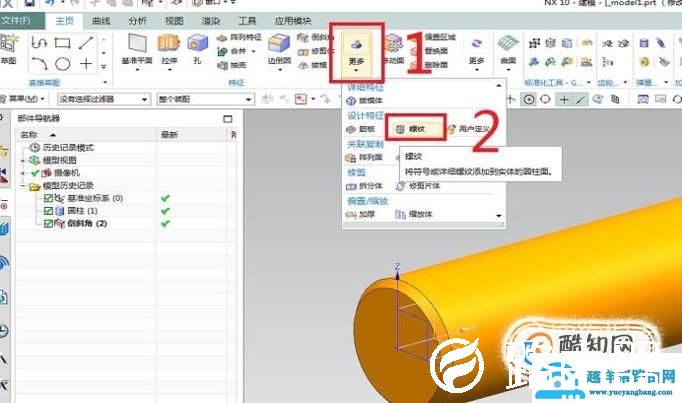Click the 草图 sketch icon
Image resolution: width=682 pixels, height=403 pixels.
click(x=9, y=48)
